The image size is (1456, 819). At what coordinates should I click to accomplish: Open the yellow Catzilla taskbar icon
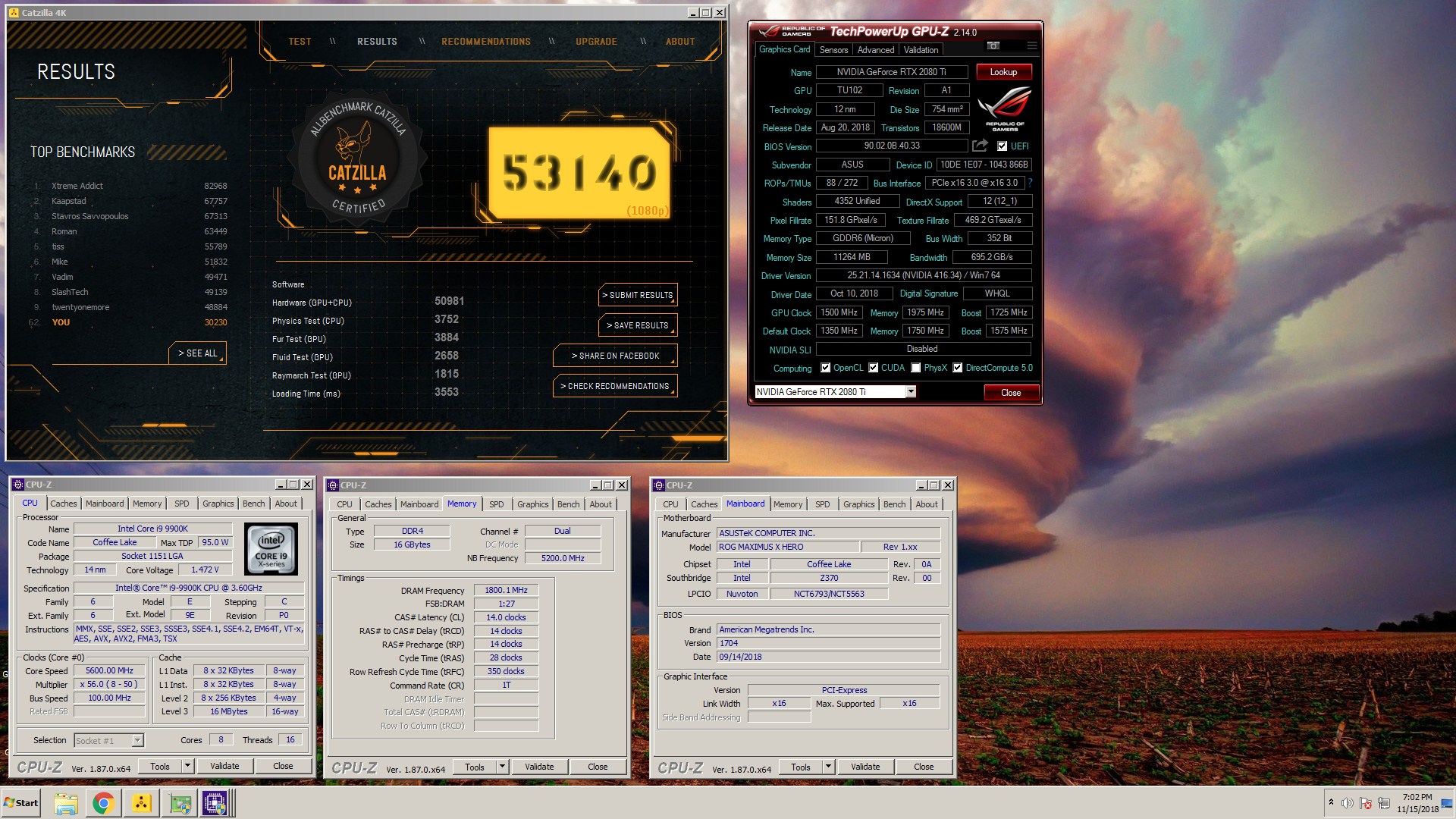click(x=141, y=803)
